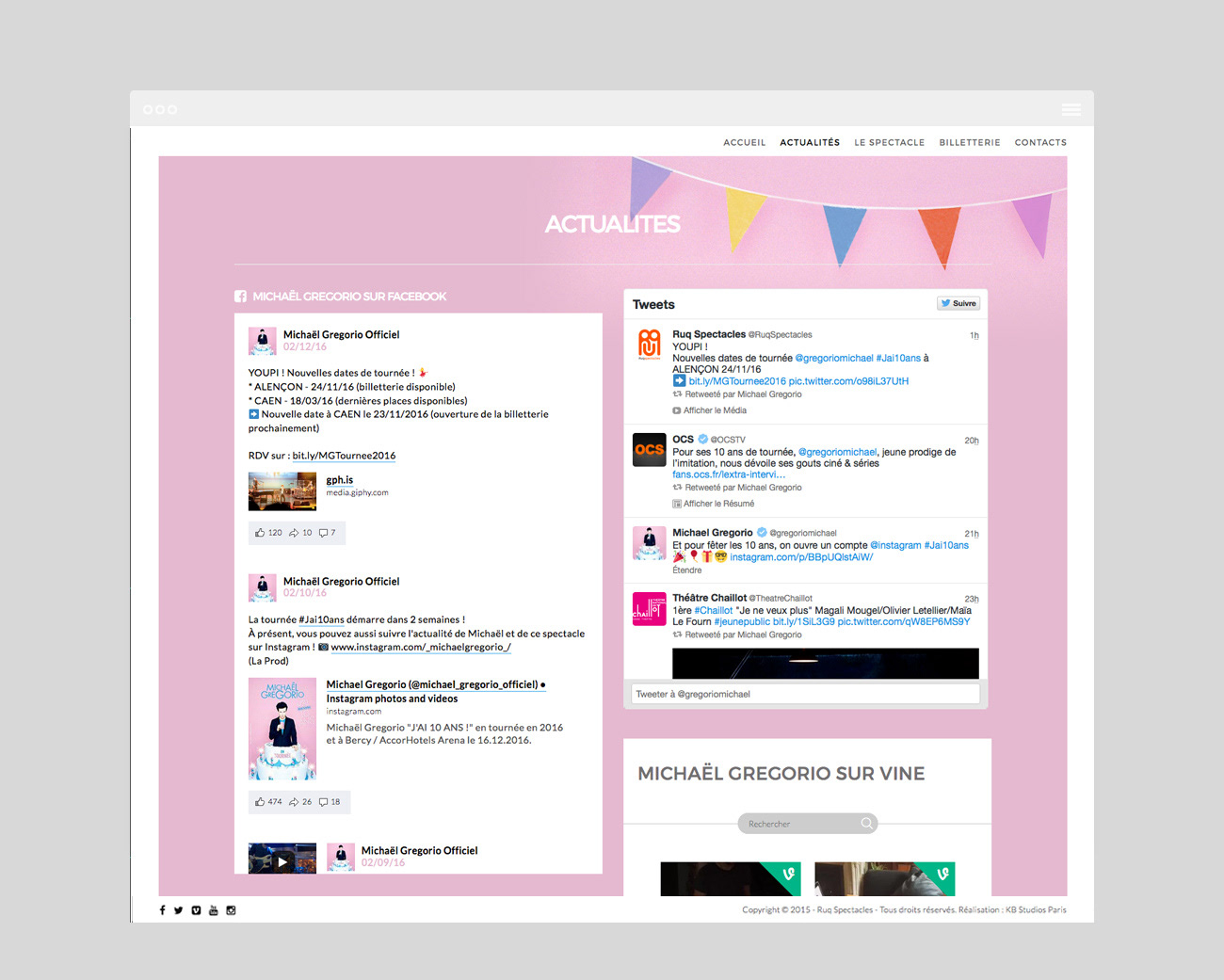
Task: Click the footer YouTube icon
Action: tap(214, 910)
